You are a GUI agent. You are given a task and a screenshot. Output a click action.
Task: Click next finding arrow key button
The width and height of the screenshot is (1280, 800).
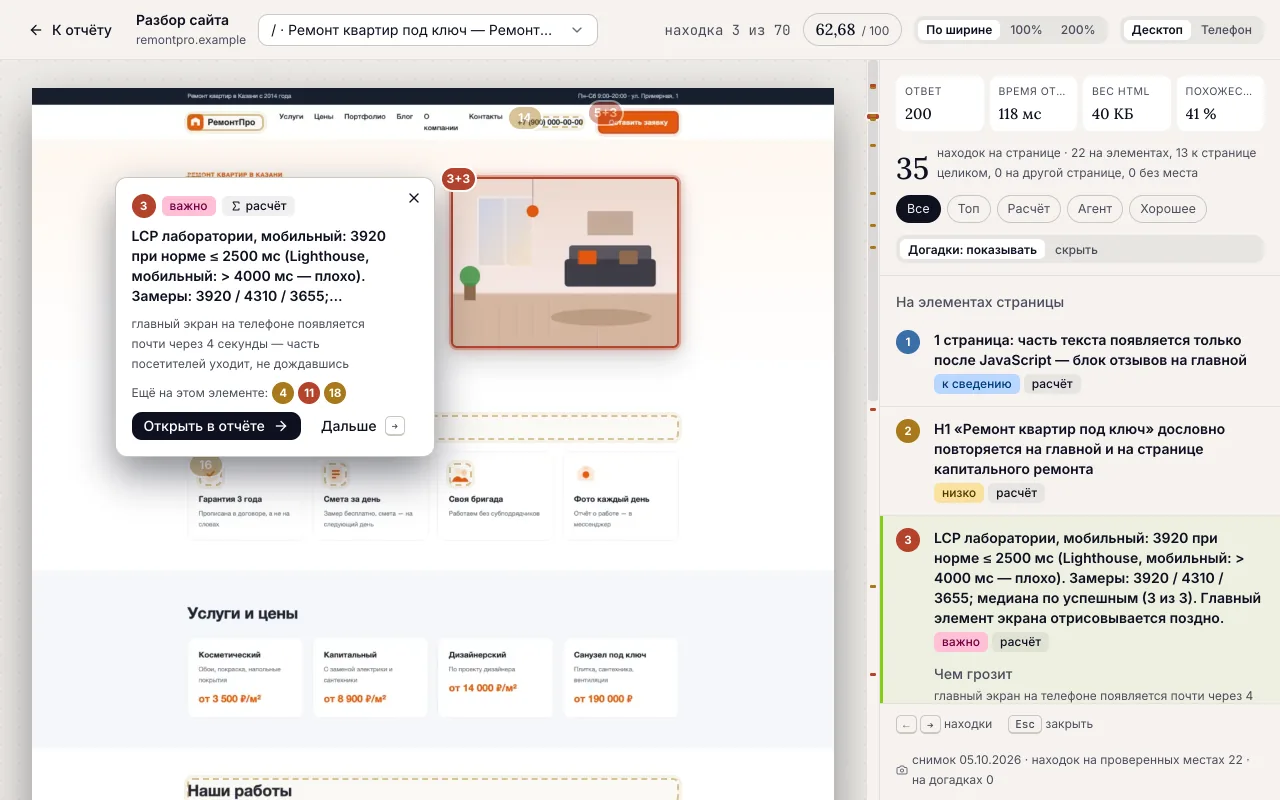[x=930, y=724]
